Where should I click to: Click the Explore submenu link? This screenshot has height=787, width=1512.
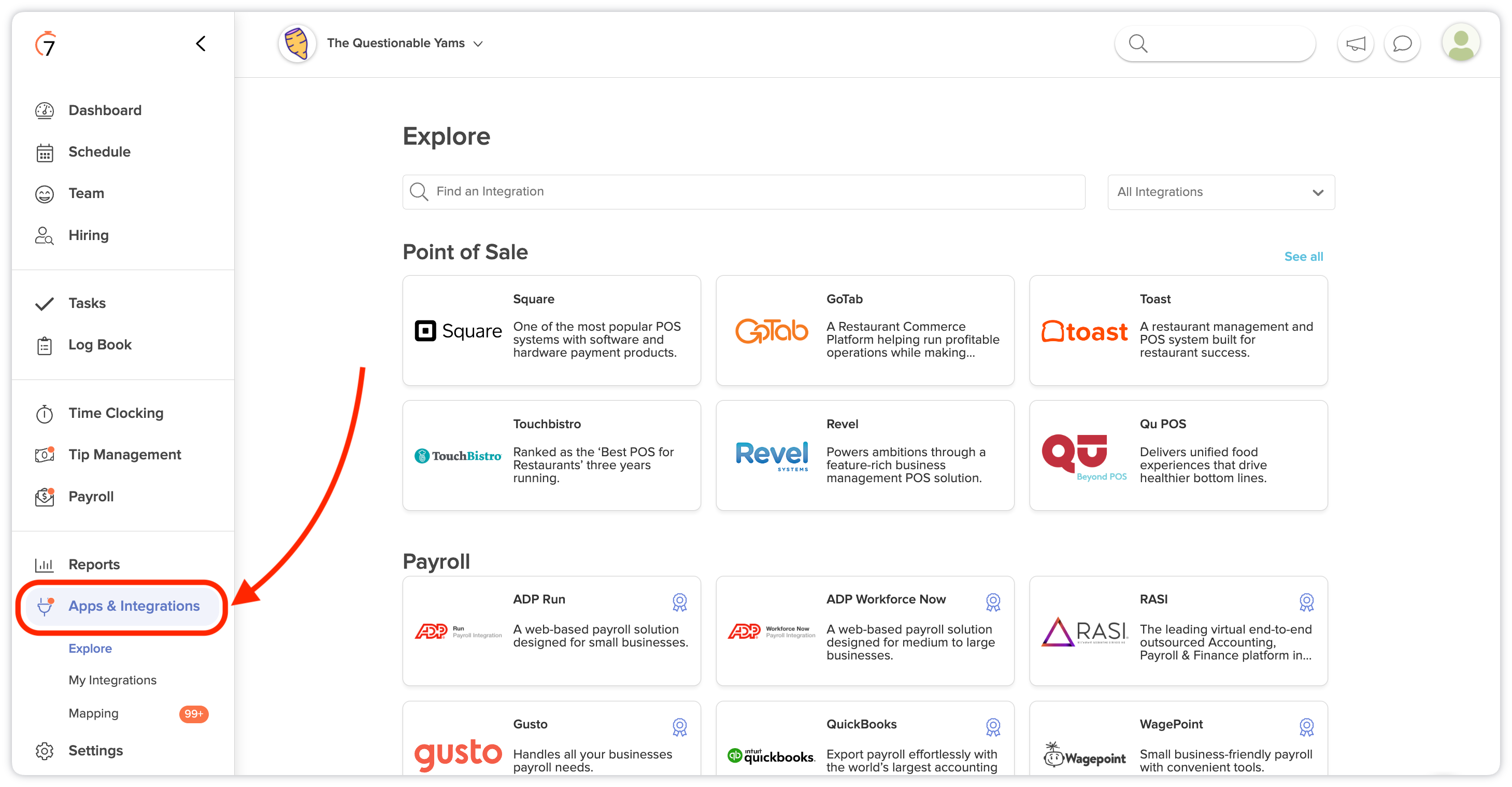tap(89, 648)
